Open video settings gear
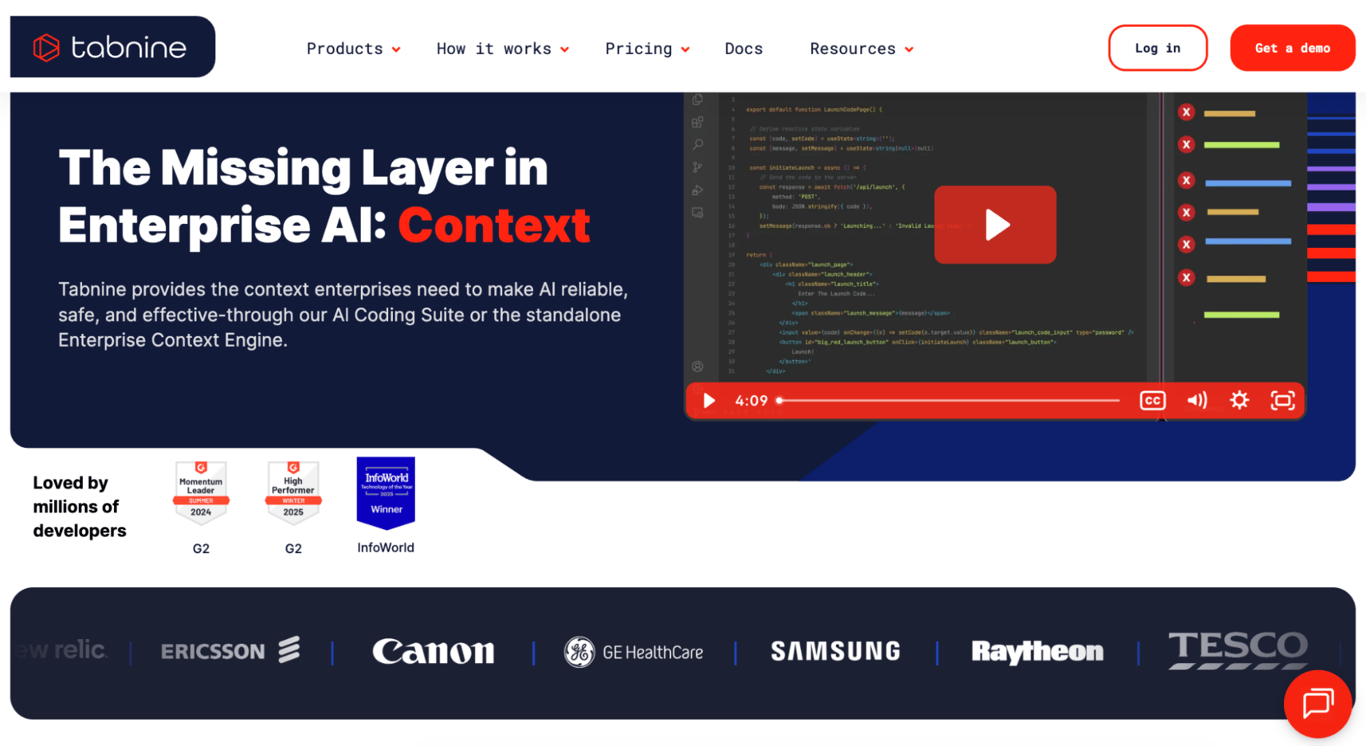 click(1239, 400)
